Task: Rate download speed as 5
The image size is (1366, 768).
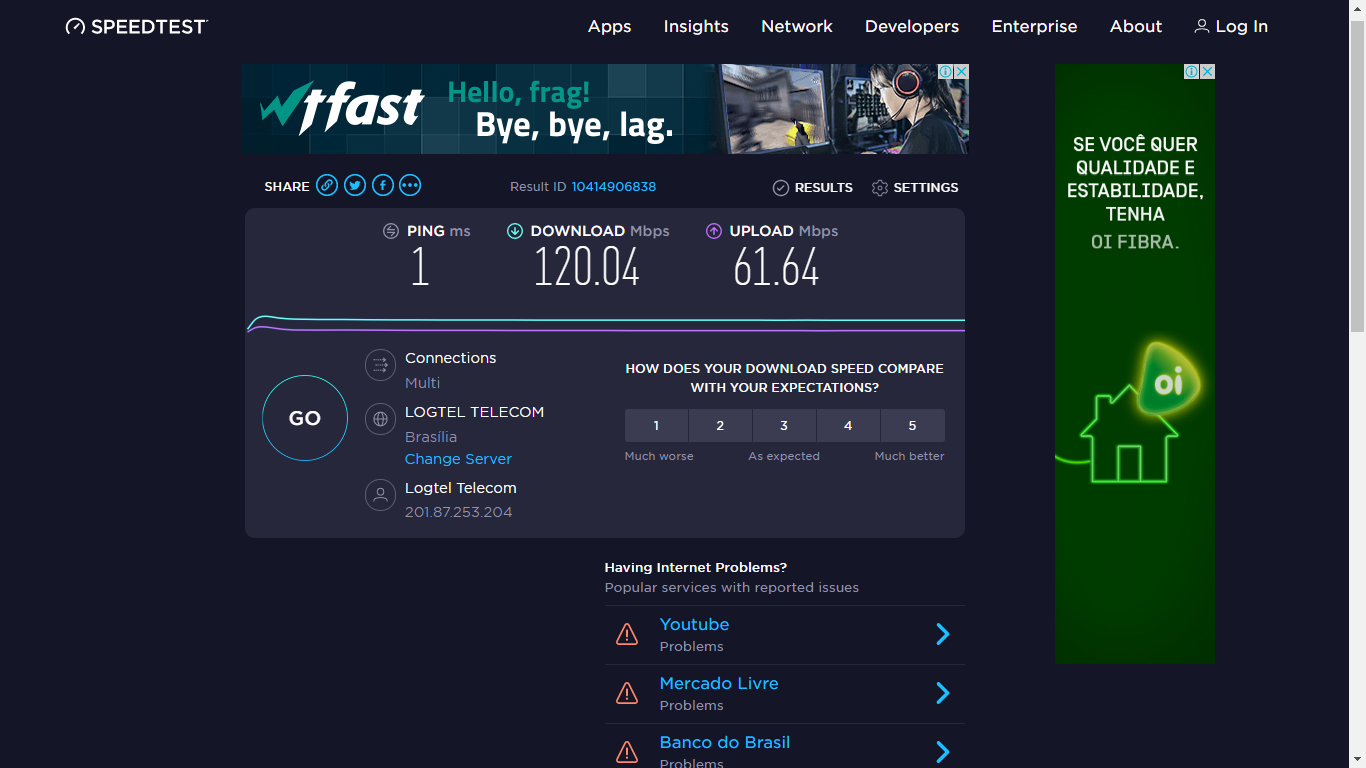Action: click(x=912, y=426)
